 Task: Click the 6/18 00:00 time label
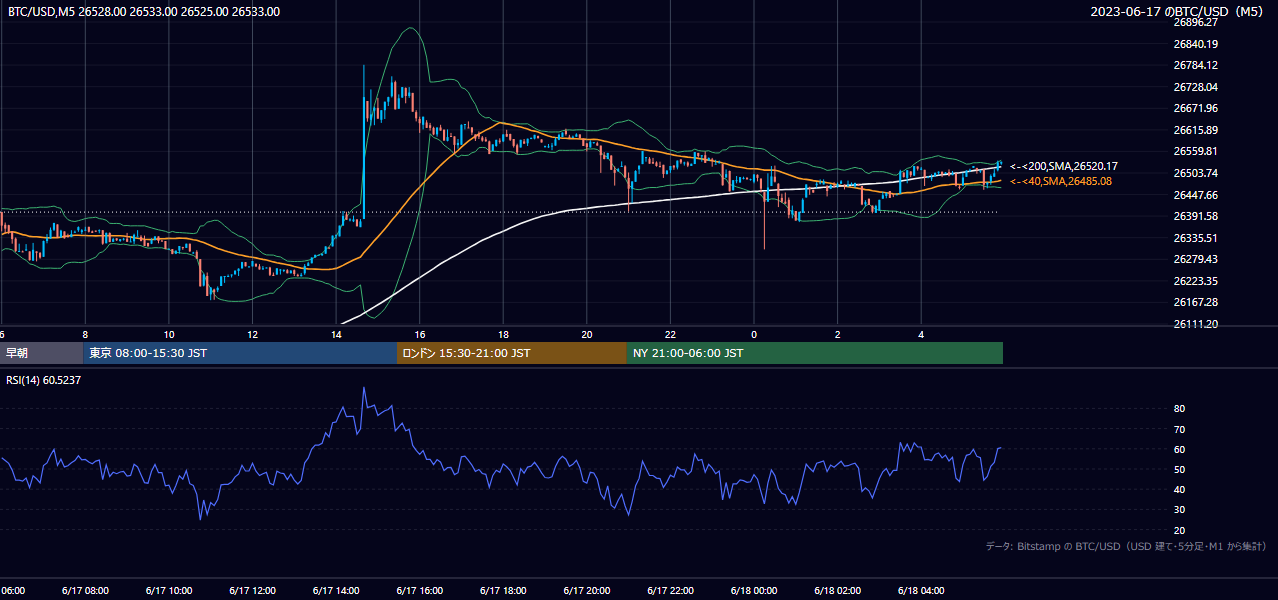[753, 591]
